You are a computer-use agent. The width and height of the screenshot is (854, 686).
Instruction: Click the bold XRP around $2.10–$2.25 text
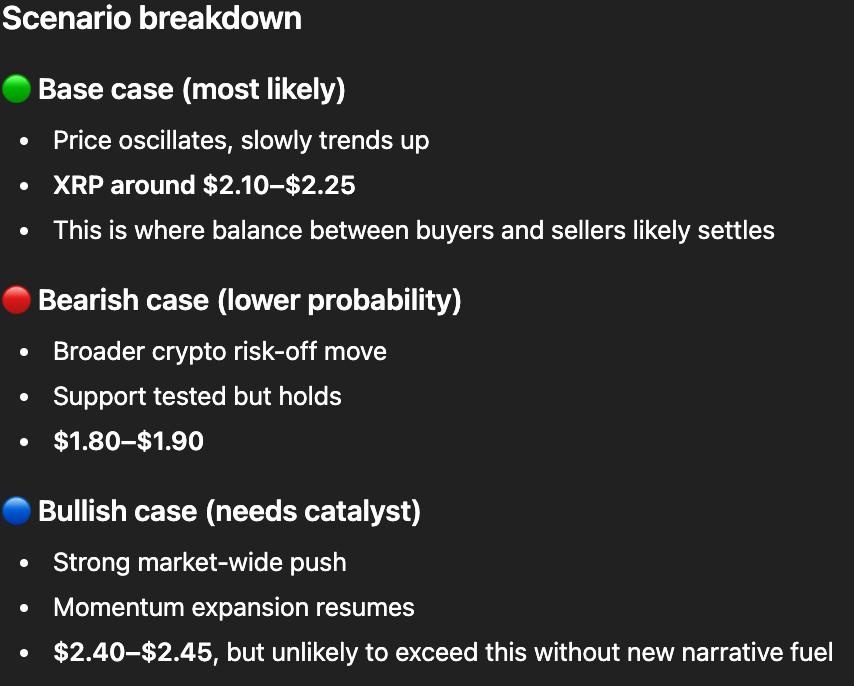(x=204, y=185)
